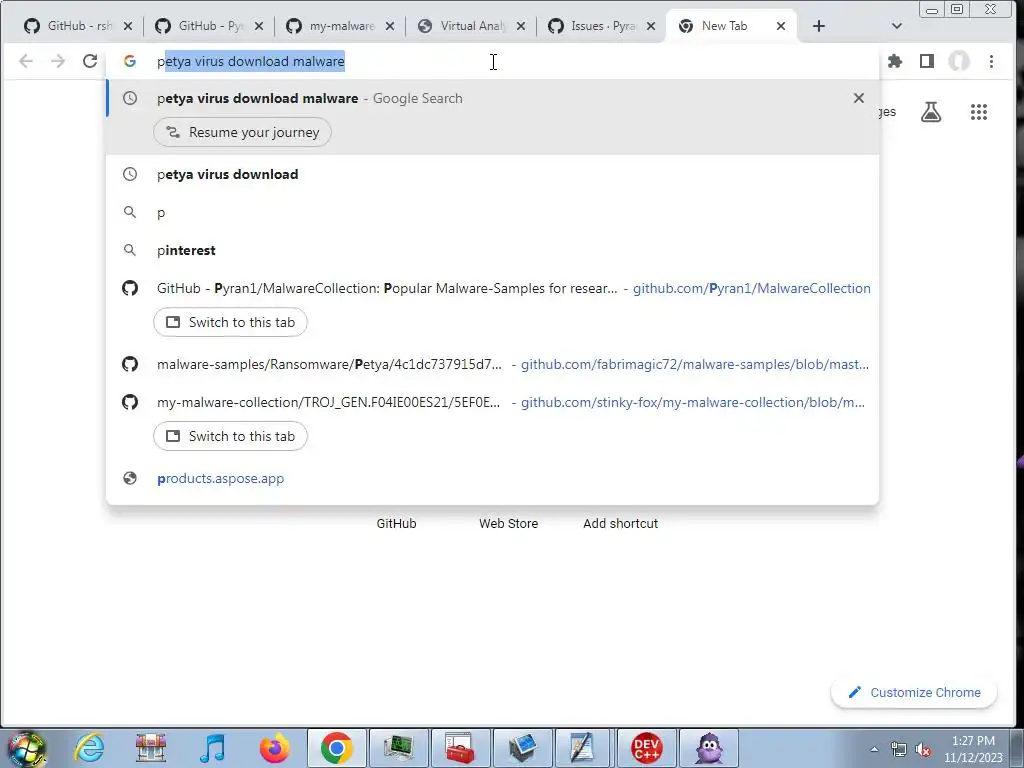The image size is (1024, 768).
Task: Click the network tray icon
Action: [x=899, y=750]
